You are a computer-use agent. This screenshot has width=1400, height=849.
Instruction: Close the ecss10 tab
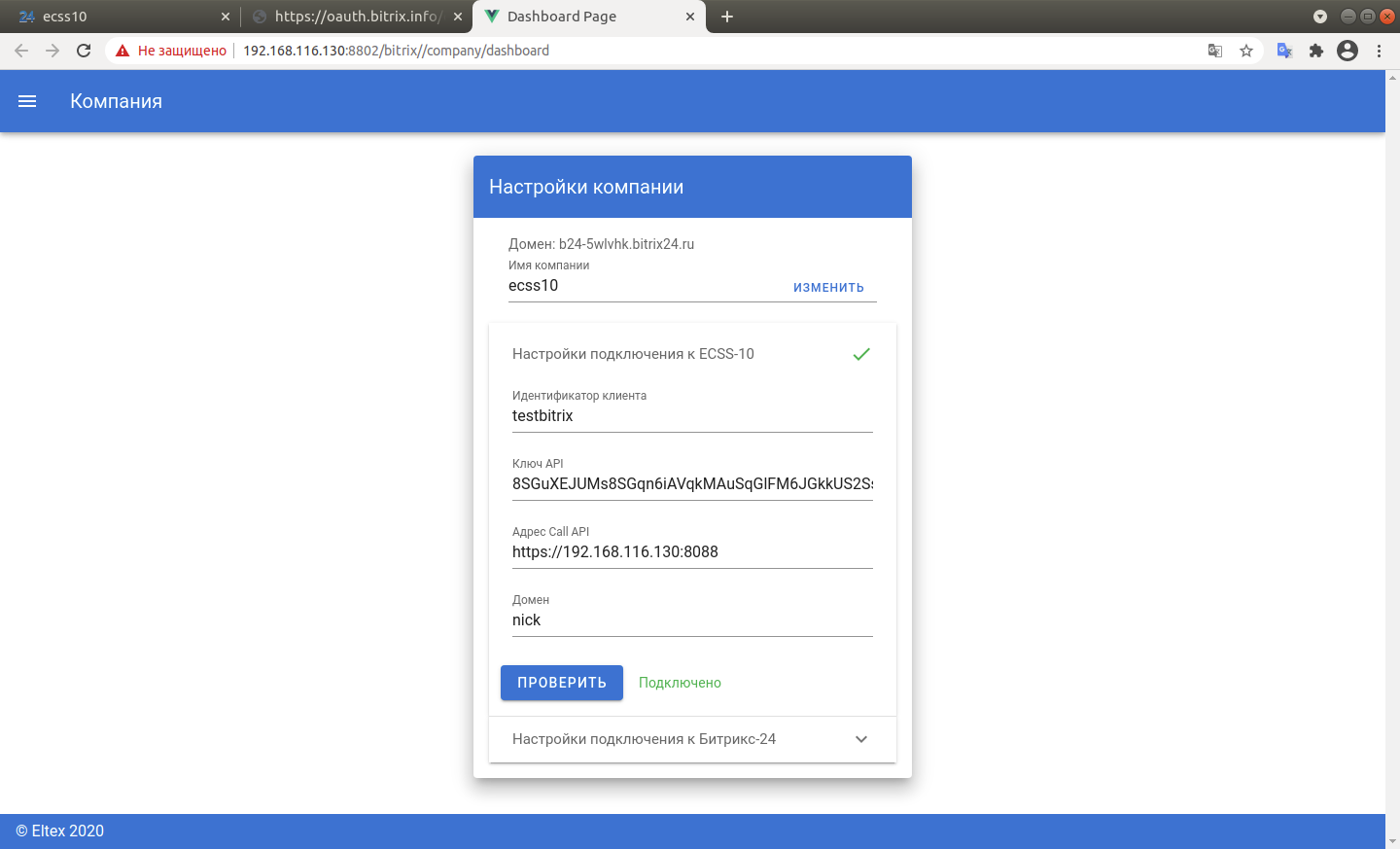point(226,17)
